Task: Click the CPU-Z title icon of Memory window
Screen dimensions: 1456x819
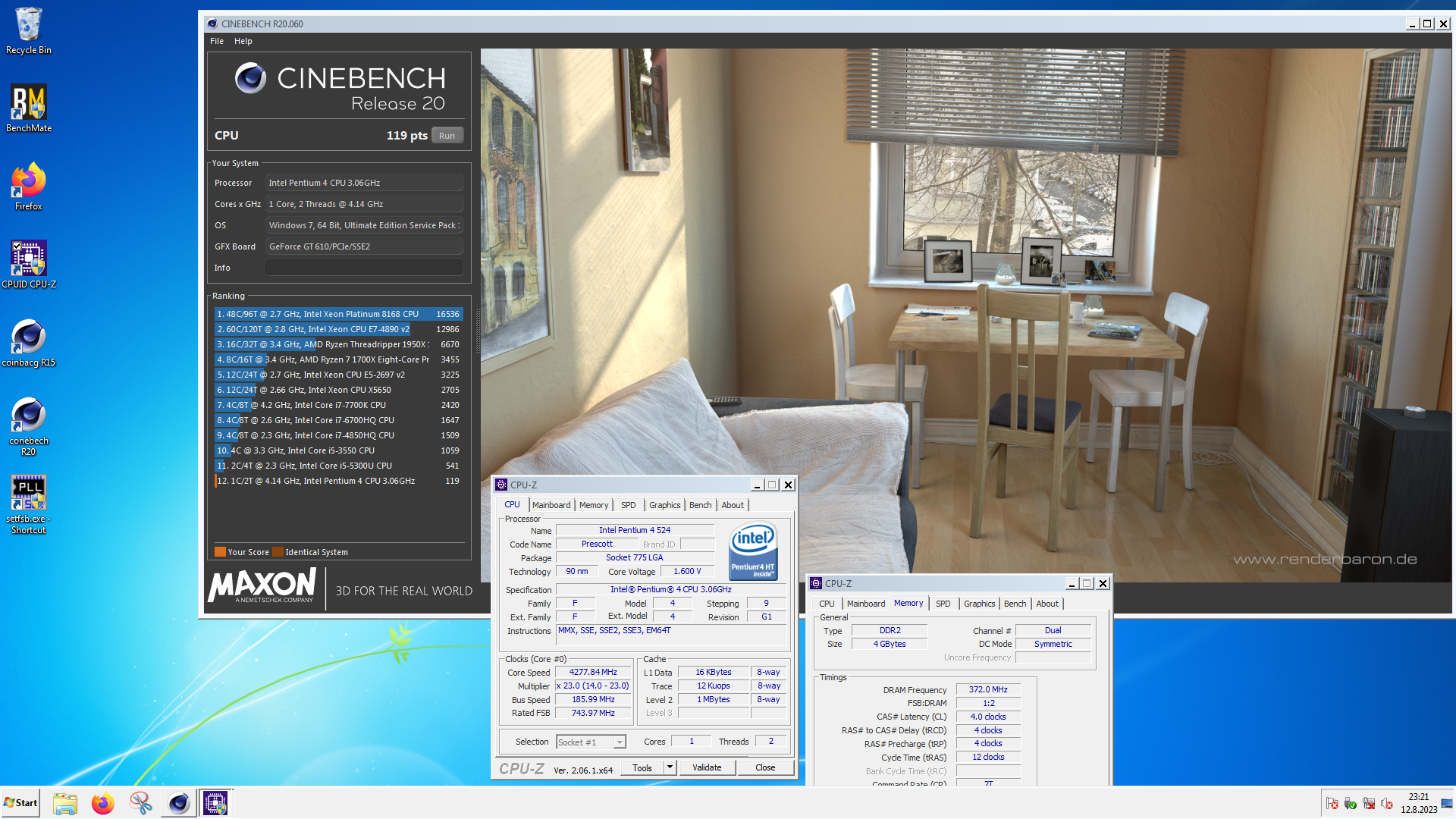Action: [816, 583]
